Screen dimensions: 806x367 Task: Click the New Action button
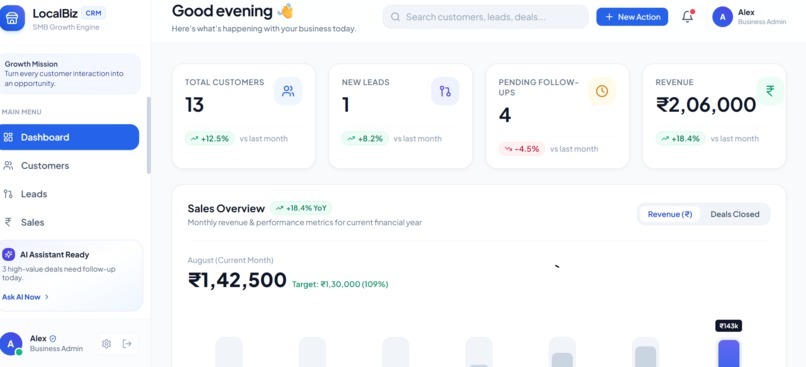click(x=632, y=17)
